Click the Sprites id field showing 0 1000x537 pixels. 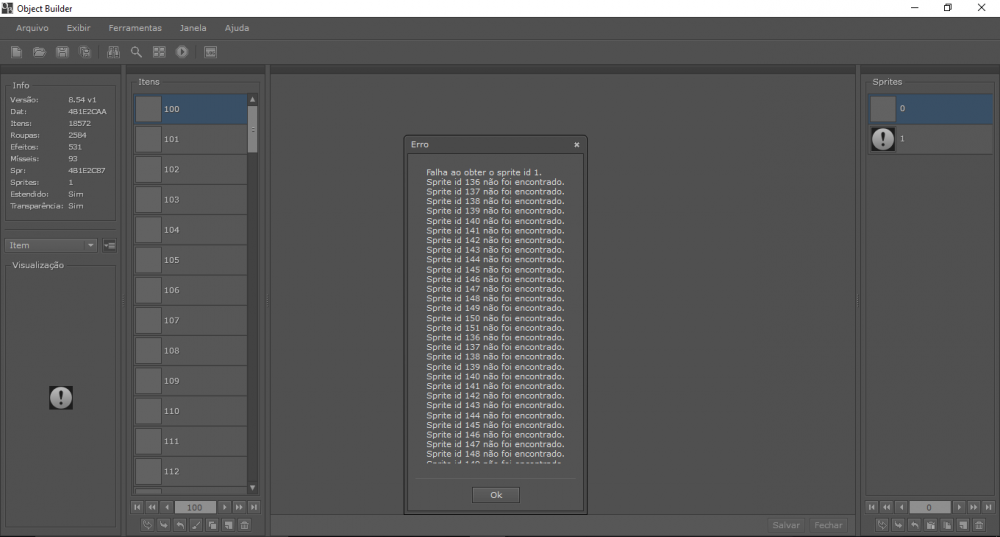pyautogui.click(x=929, y=507)
